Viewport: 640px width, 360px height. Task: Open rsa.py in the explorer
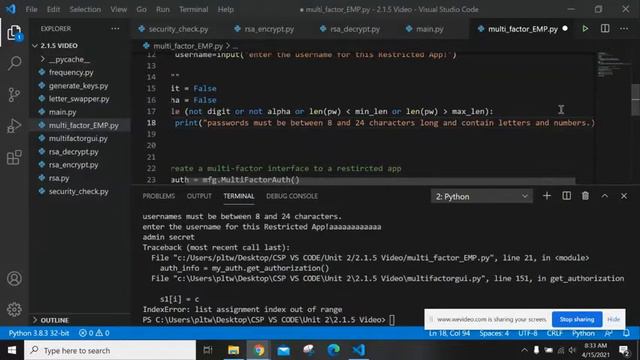tap(59, 178)
